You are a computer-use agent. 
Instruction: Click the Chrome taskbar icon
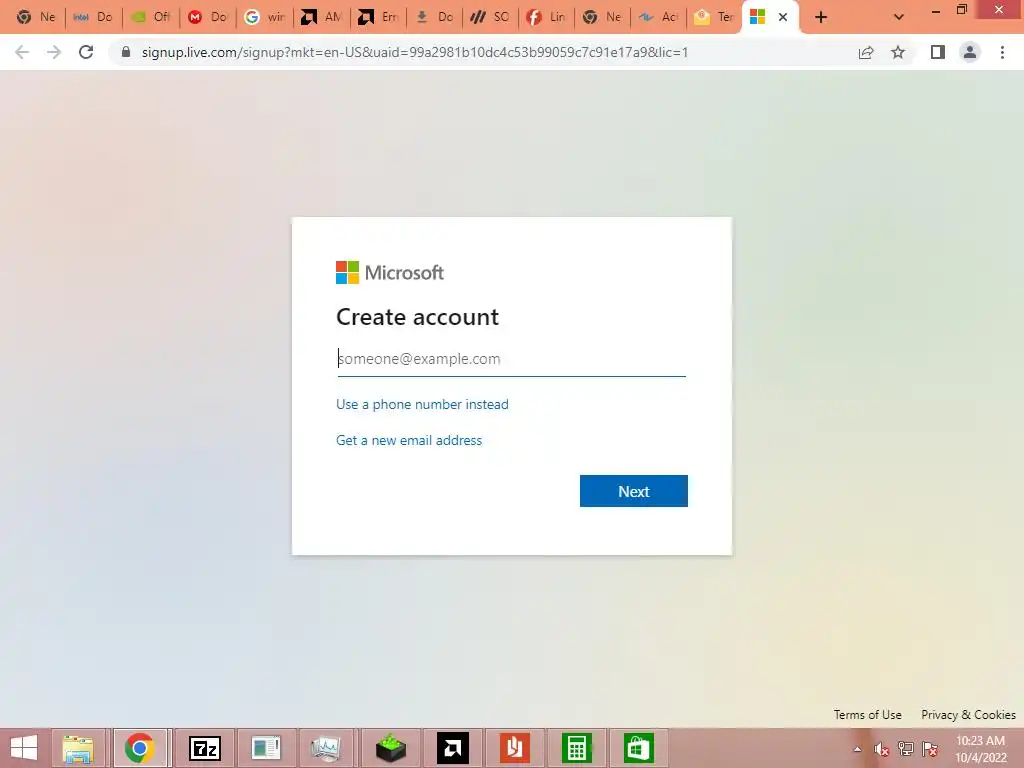[140, 748]
